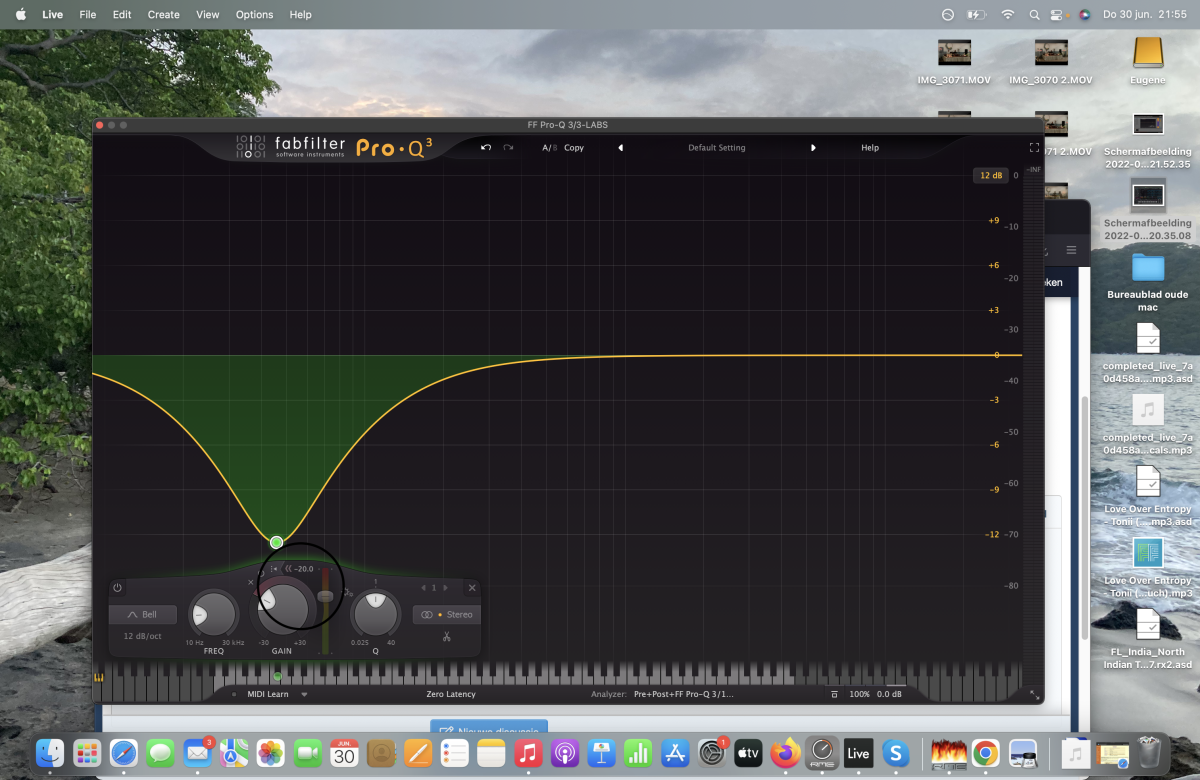This screenshot has height=780, width=1200.
Task: Toggle the A/B state switch
Action: pos(549,147)
